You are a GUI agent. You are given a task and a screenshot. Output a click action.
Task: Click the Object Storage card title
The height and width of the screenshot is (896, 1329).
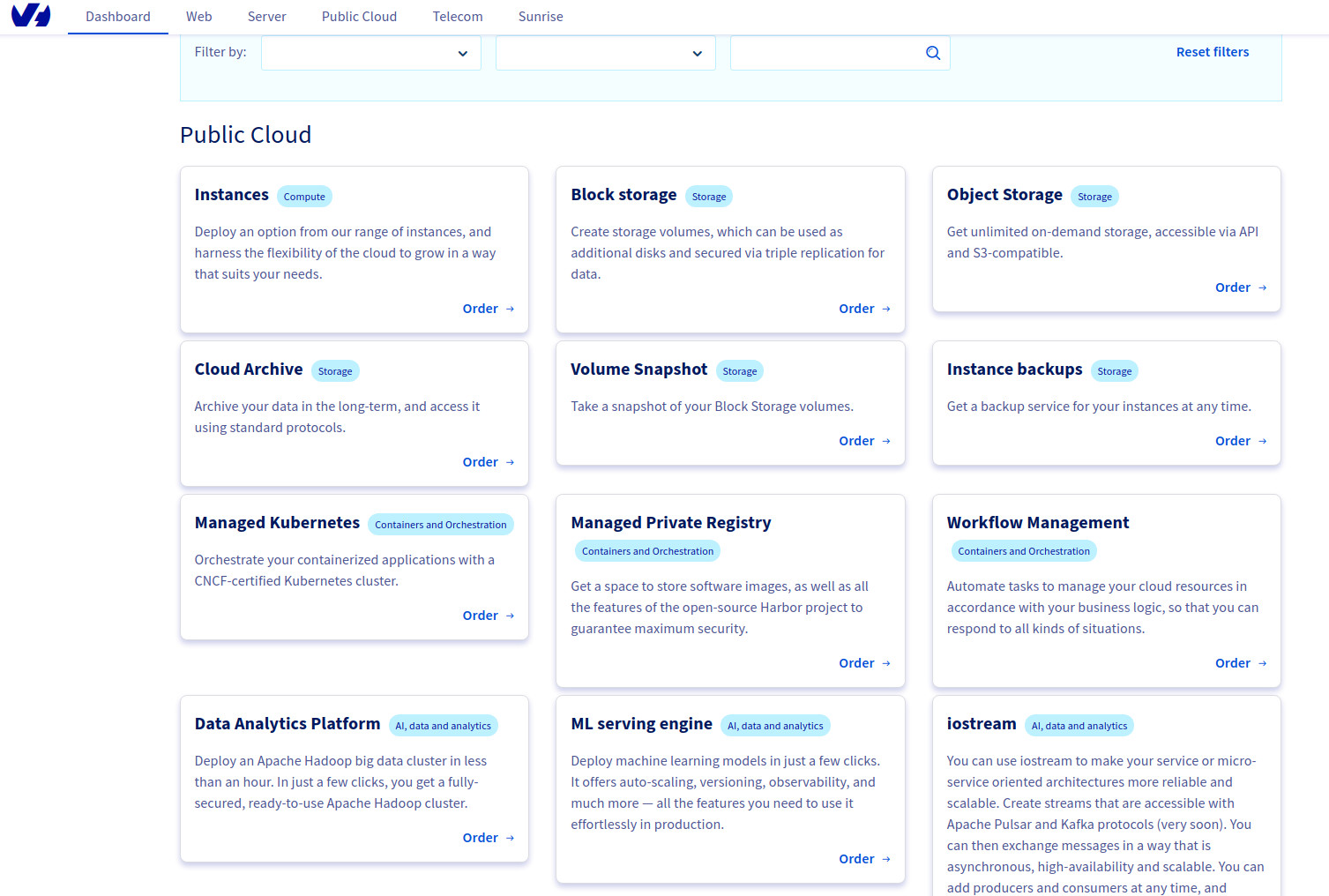click(1004, 195)
